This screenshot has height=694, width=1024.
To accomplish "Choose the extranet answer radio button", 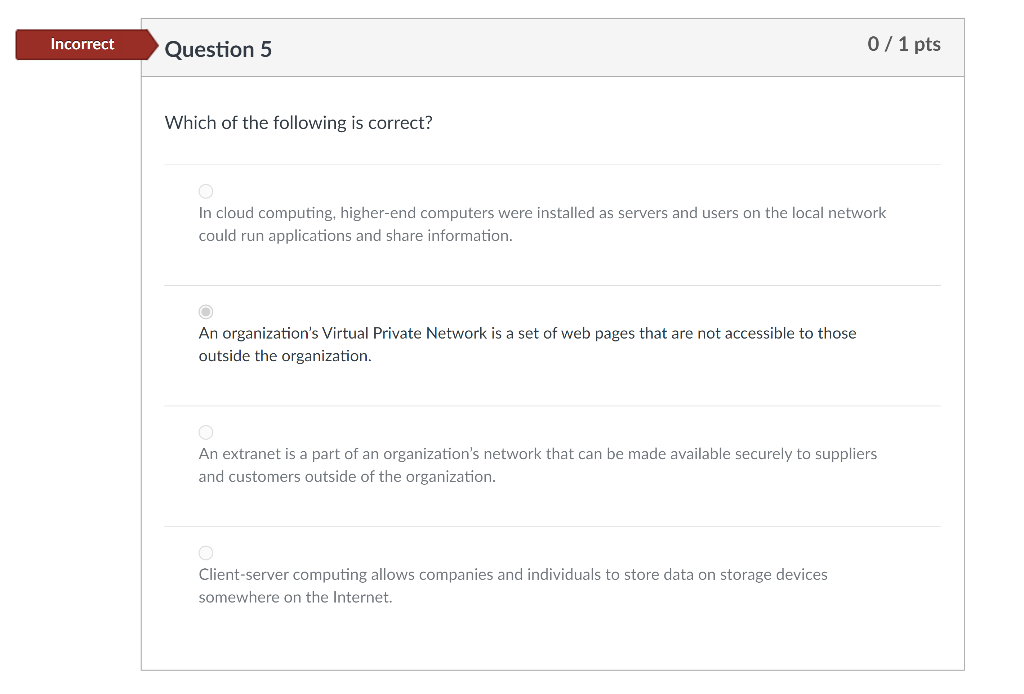I will [206, 432].
